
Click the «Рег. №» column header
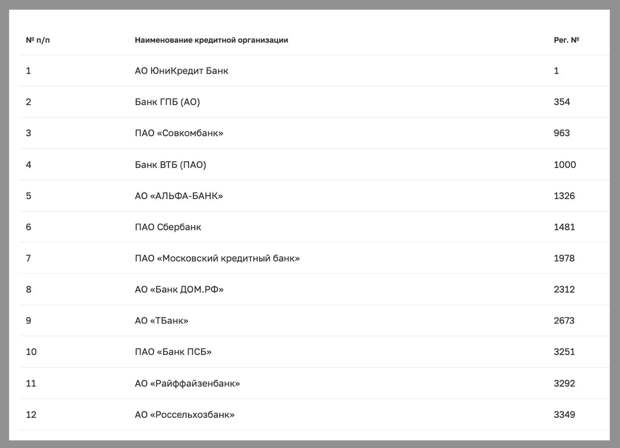(566, 40)
